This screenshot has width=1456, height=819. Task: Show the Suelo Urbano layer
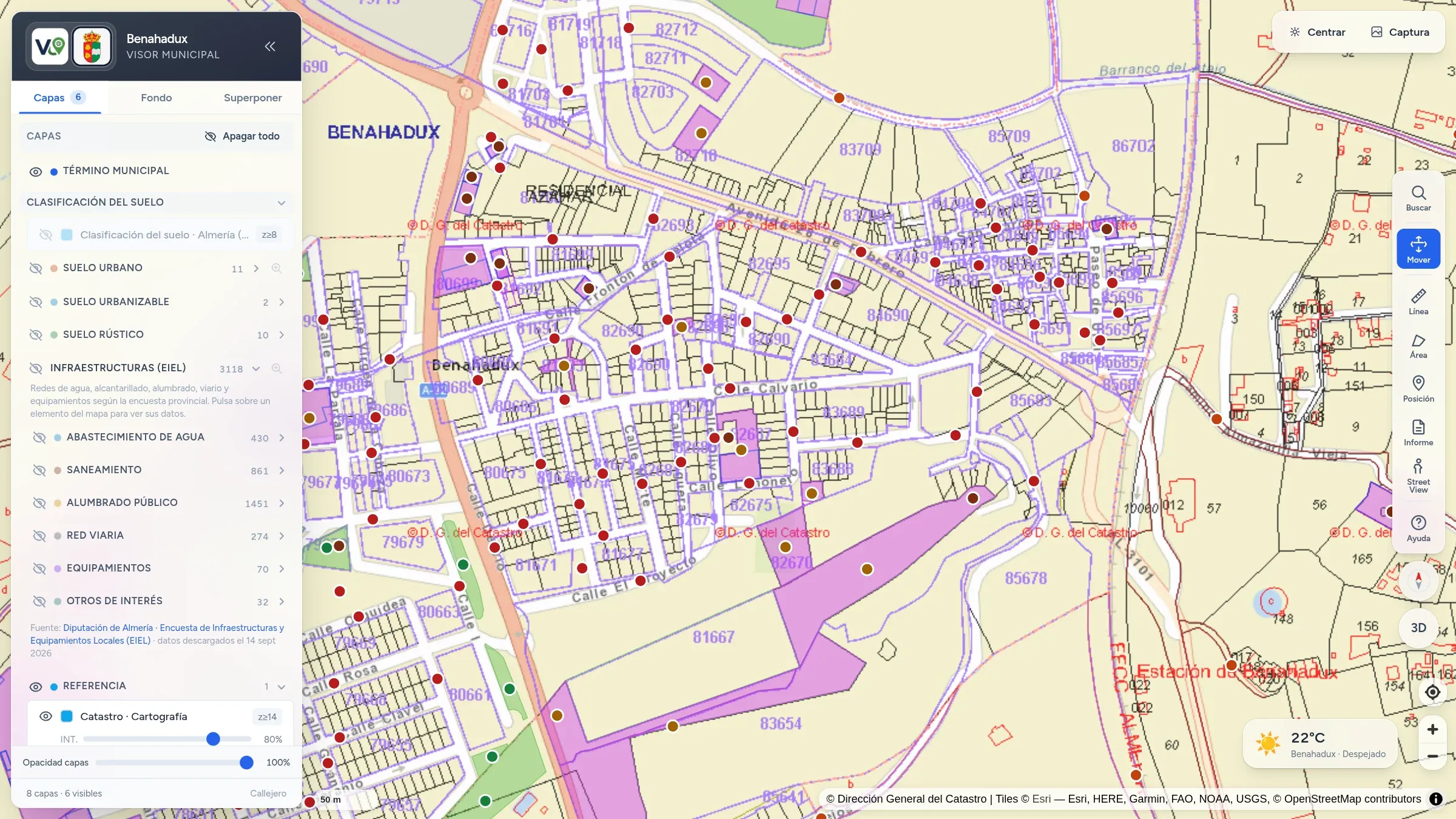tap(36, 268)
